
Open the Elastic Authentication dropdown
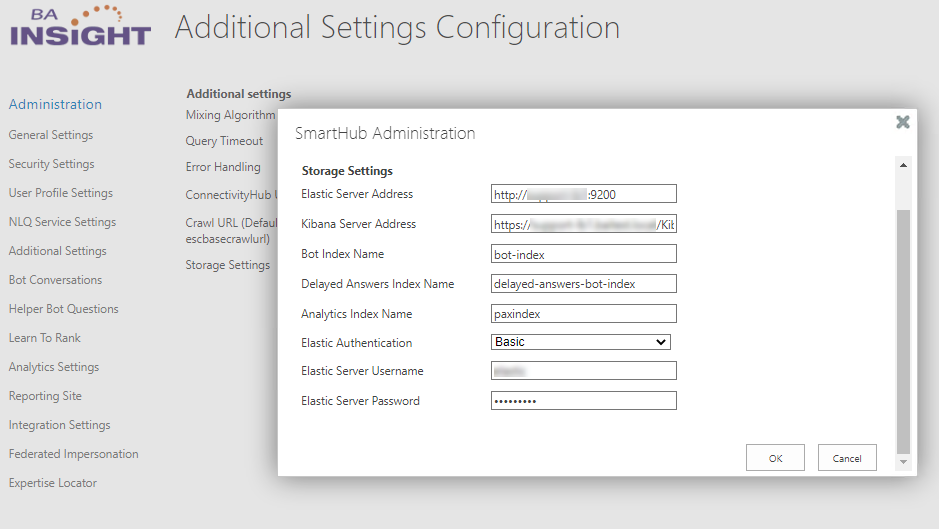click(x=580, y=342)
